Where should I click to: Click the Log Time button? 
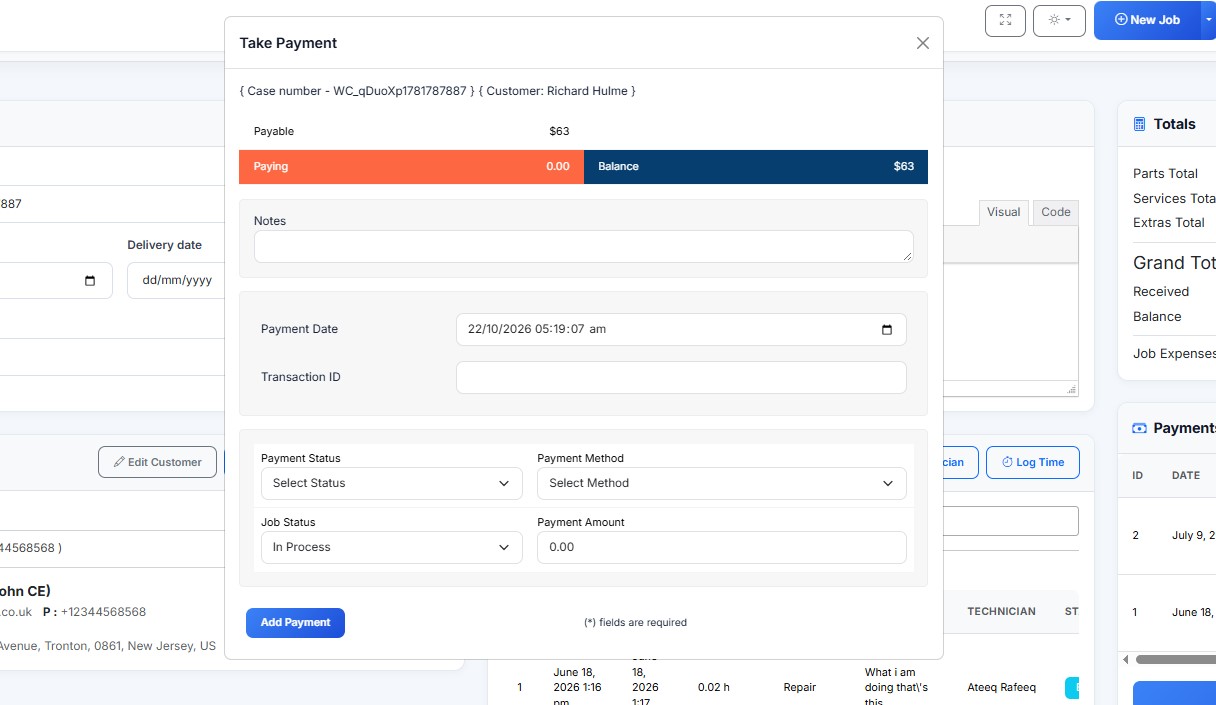click(x=1032, y=462)
